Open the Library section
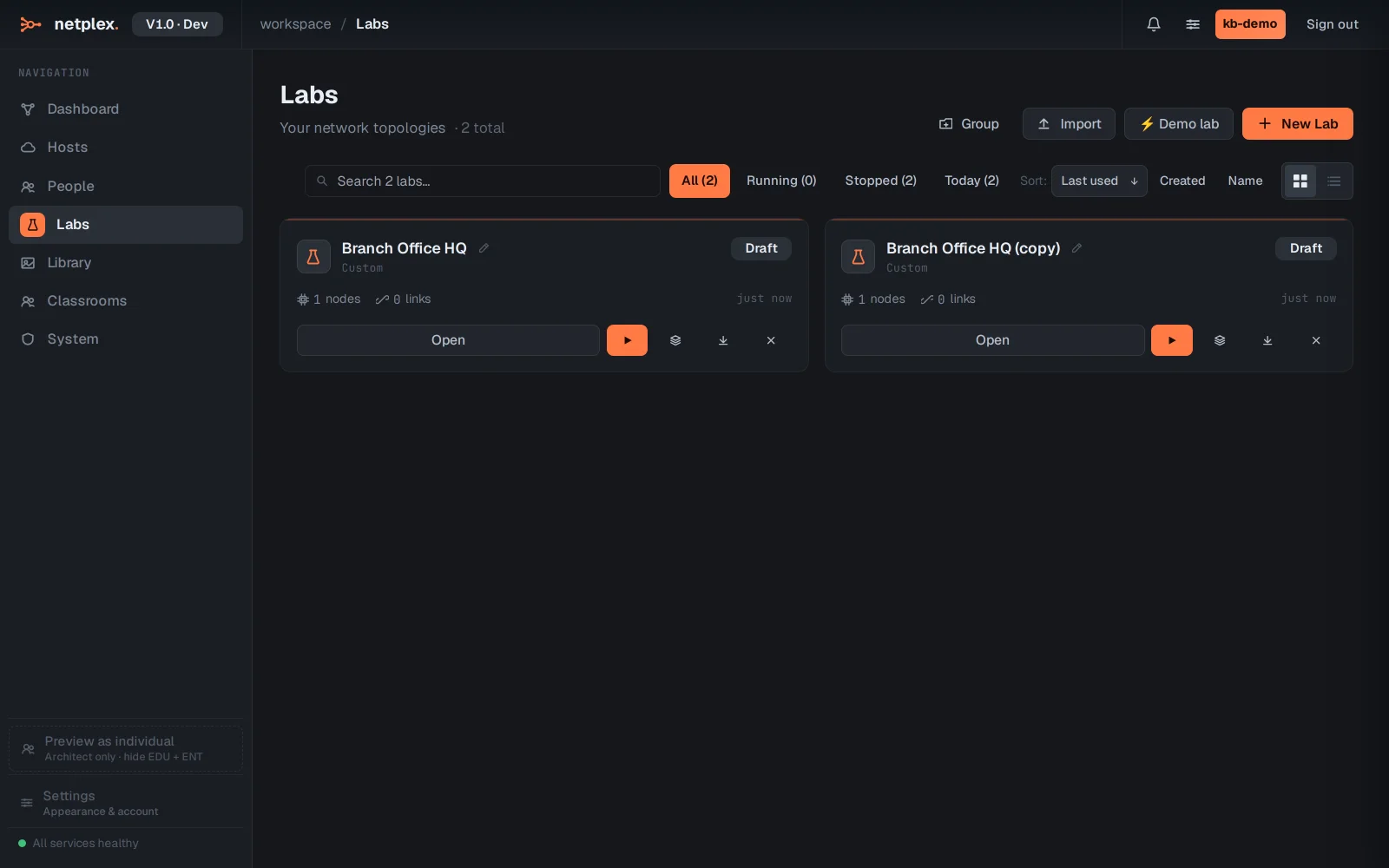 [126, 263]
